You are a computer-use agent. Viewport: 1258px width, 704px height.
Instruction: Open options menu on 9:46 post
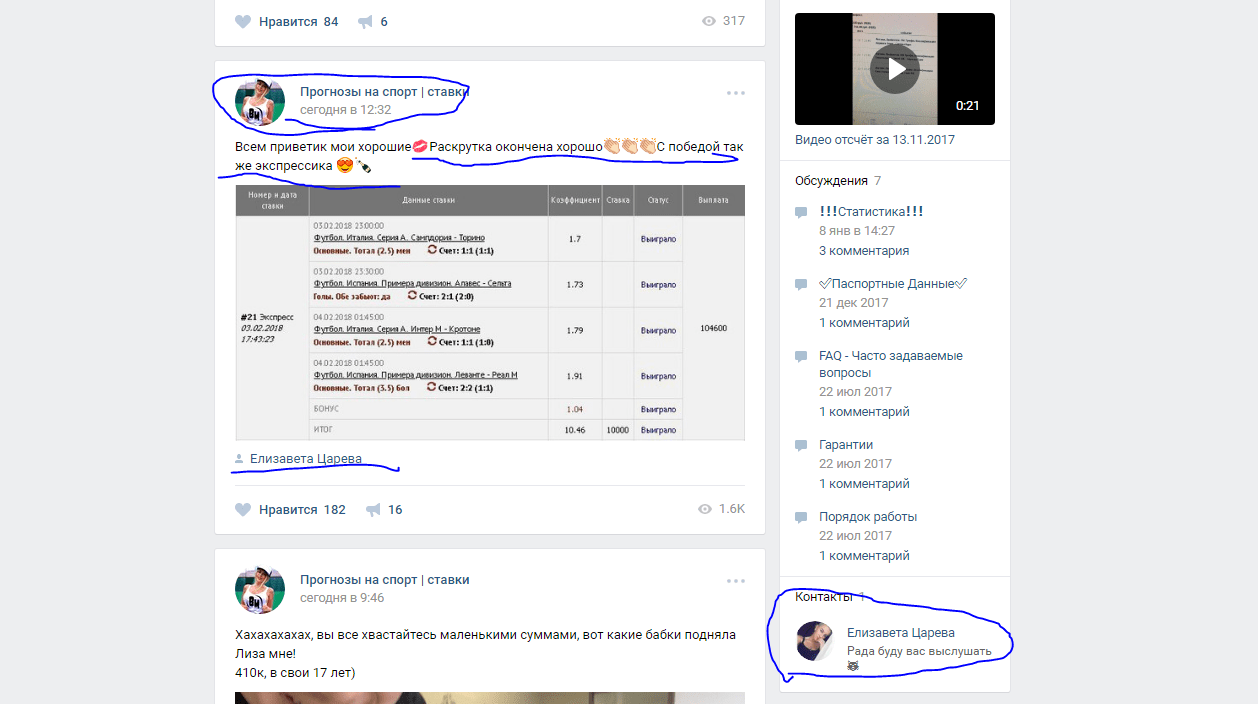pos(736,581)
